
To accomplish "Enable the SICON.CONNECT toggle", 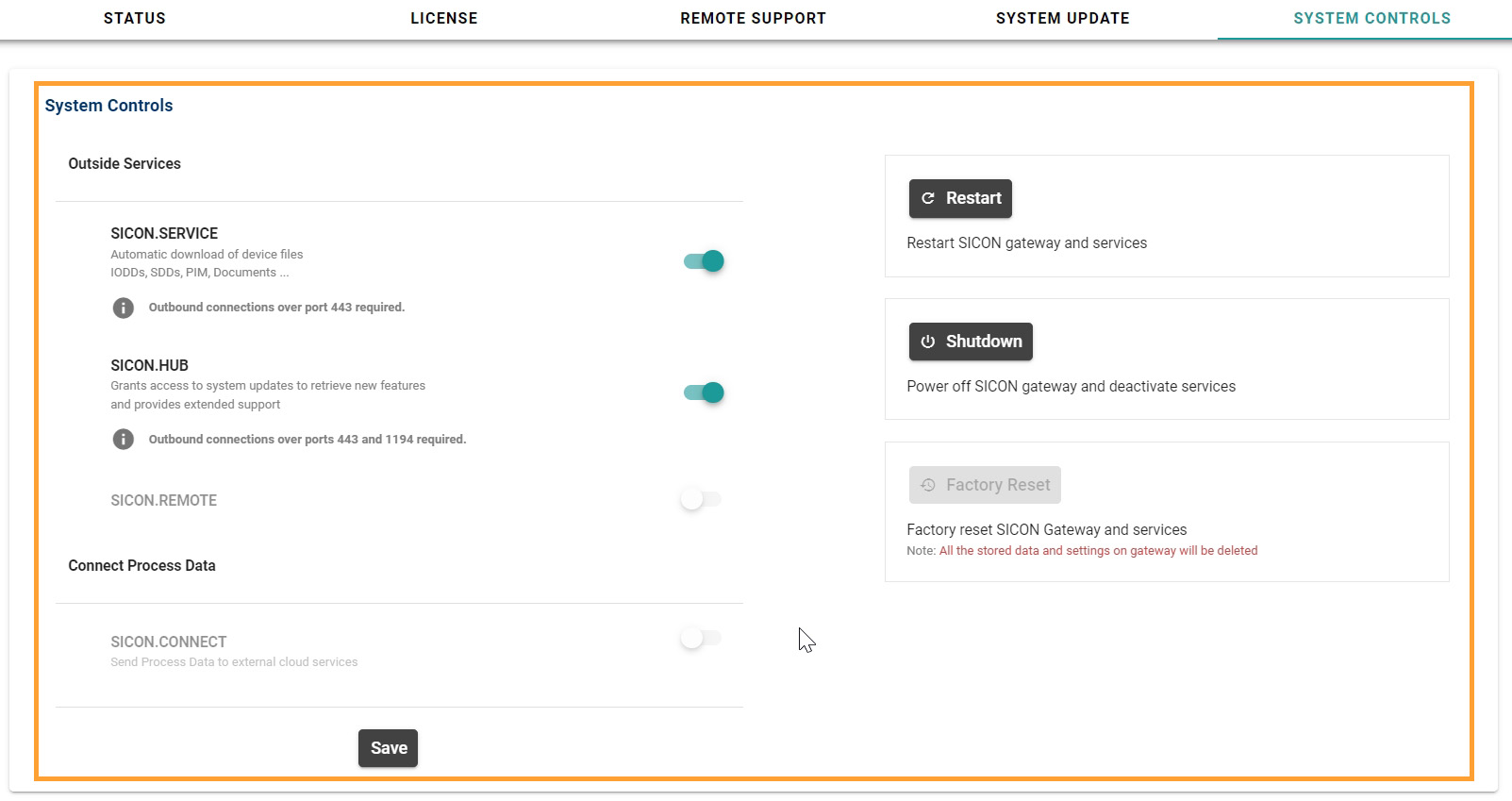I will [701, 639].
